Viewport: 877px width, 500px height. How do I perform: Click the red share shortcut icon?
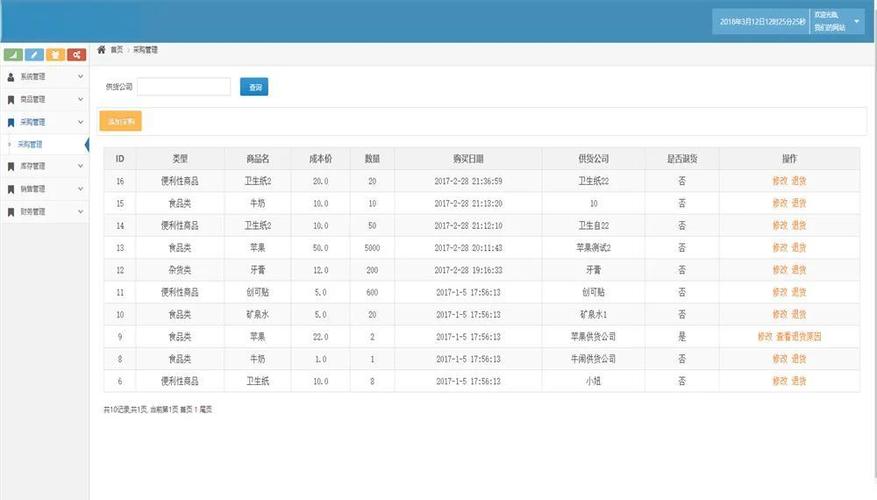pyautogui.click(x=76, y=54)
